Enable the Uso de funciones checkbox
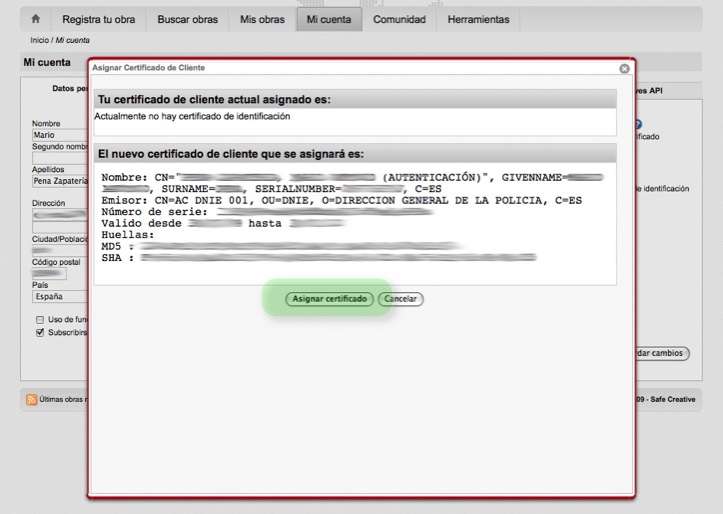The height and width of the screenshot is (514, 723). point(41,319)
